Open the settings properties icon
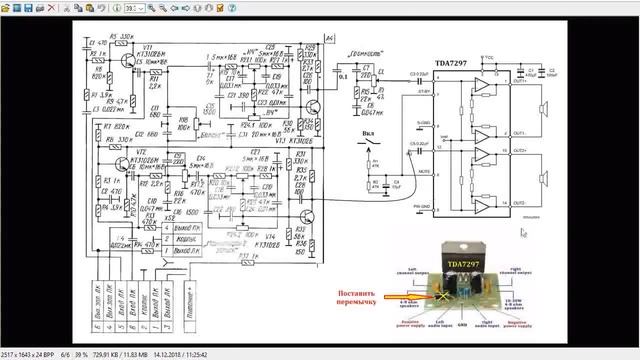The image size is (640, 360). [220, 8]
